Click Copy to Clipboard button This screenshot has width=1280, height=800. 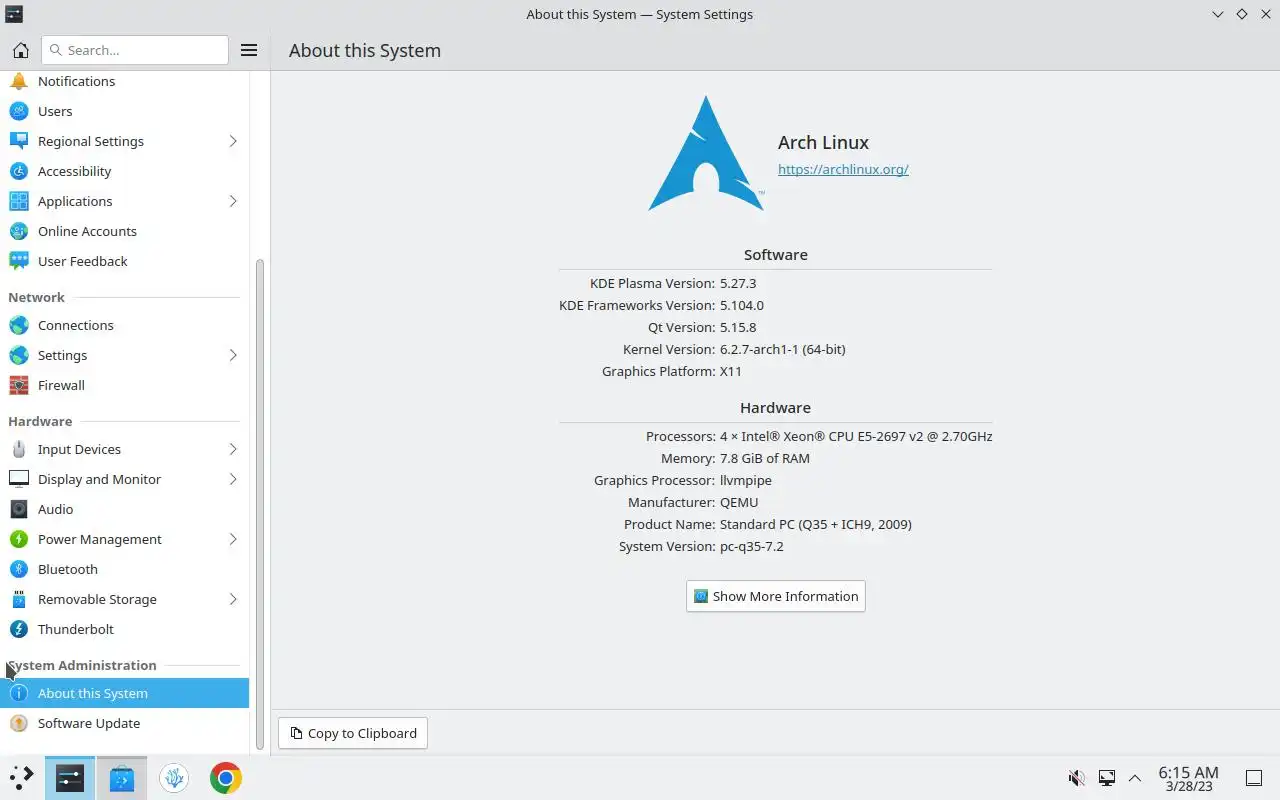coord(353,733)
